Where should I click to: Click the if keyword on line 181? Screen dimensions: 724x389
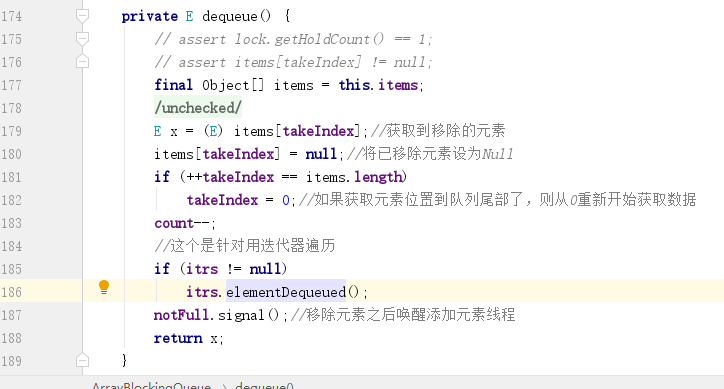[162, 177]
